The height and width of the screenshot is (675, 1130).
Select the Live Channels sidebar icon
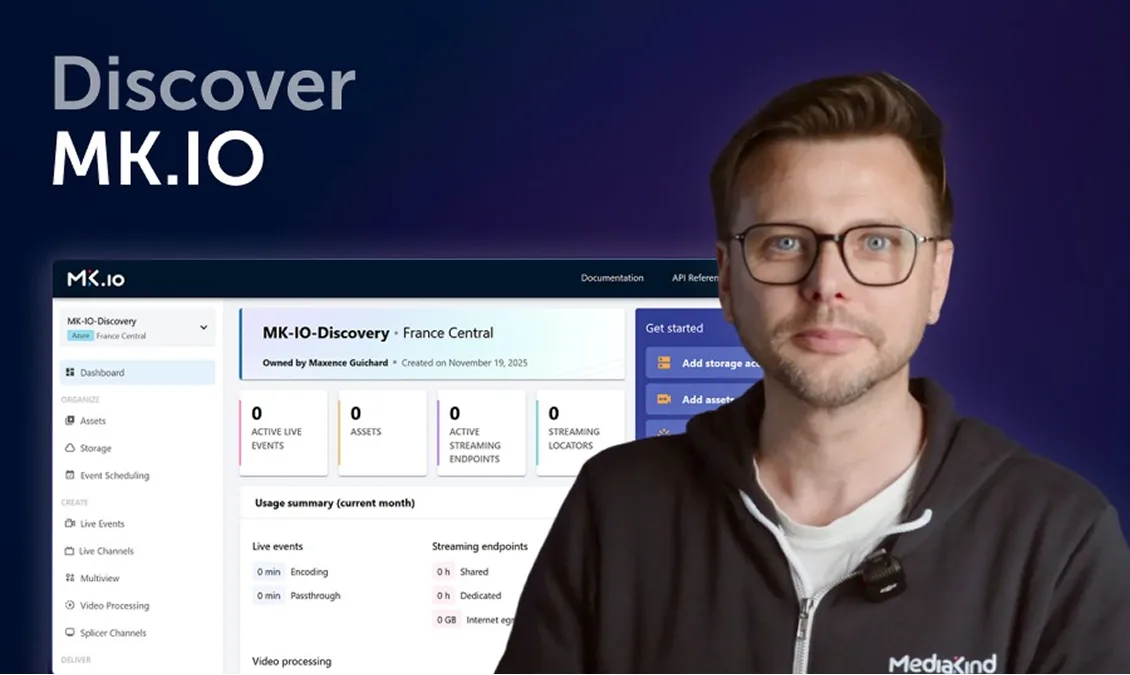pos(70,551)
